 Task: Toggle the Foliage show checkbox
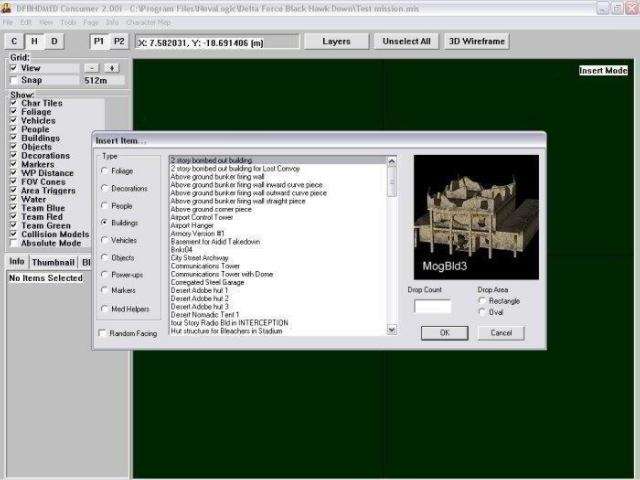[x=12, y=112]
